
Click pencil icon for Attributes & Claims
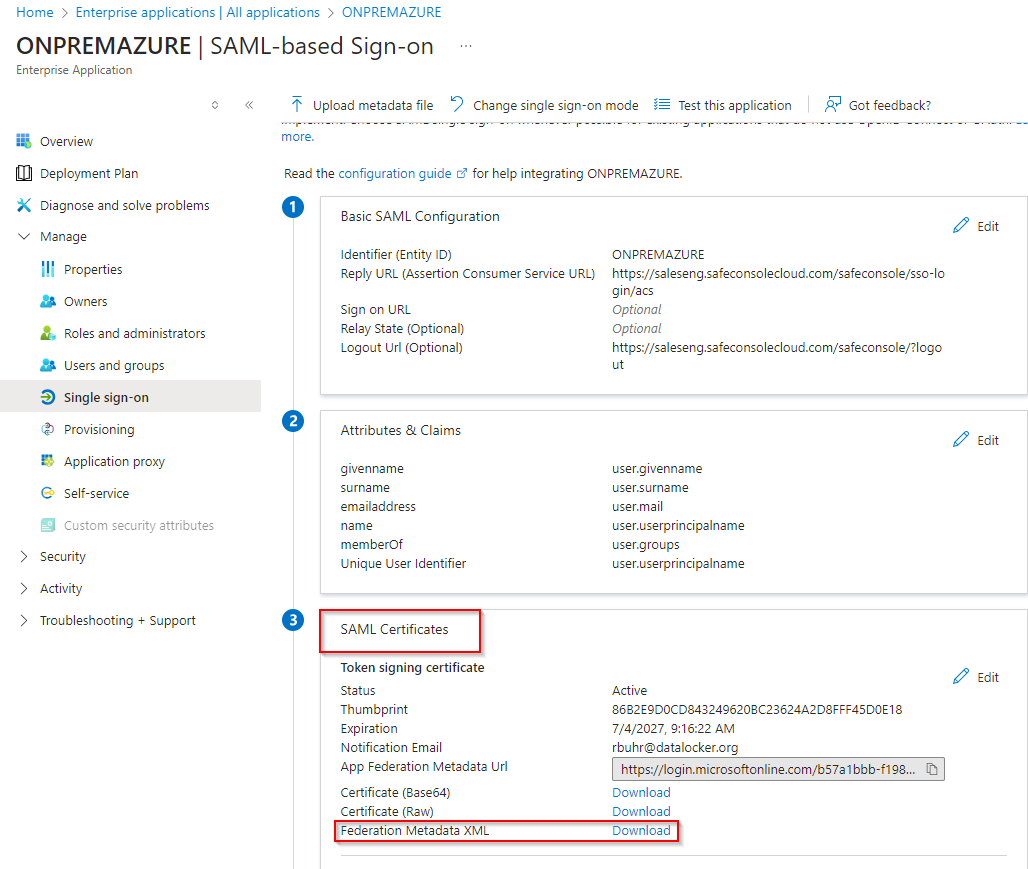(960, 439)
